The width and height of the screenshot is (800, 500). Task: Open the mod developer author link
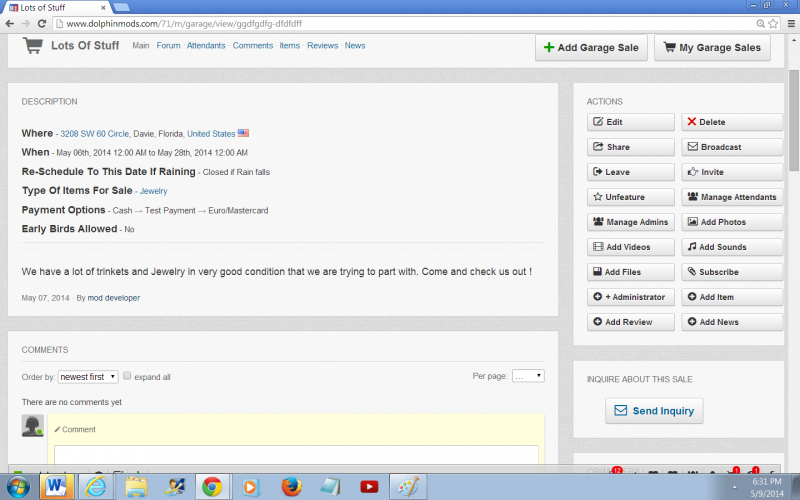pyautogui.click(x=113, y=298)
